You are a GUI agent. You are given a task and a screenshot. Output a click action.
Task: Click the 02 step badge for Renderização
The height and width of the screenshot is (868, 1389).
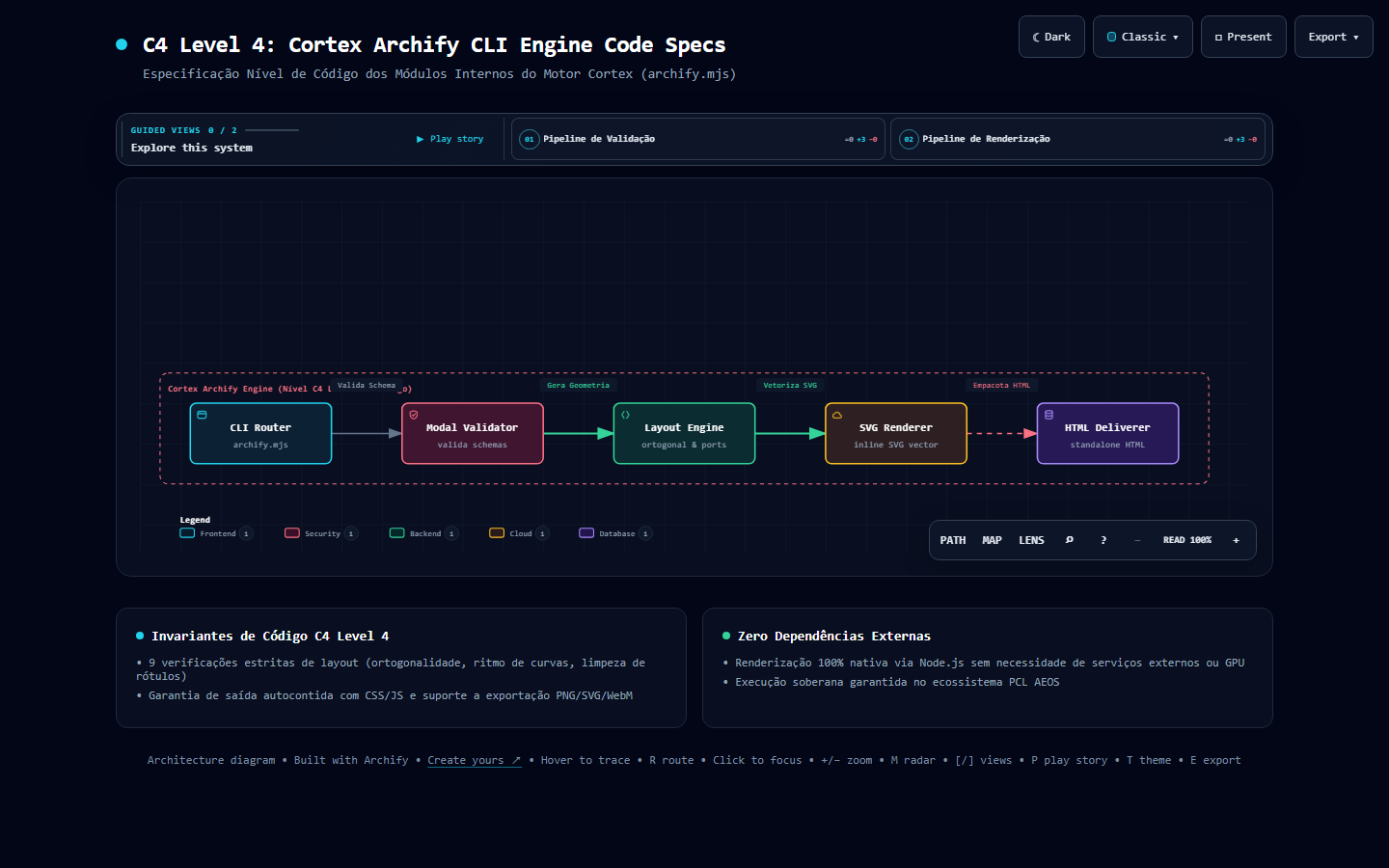click(909, 139)
